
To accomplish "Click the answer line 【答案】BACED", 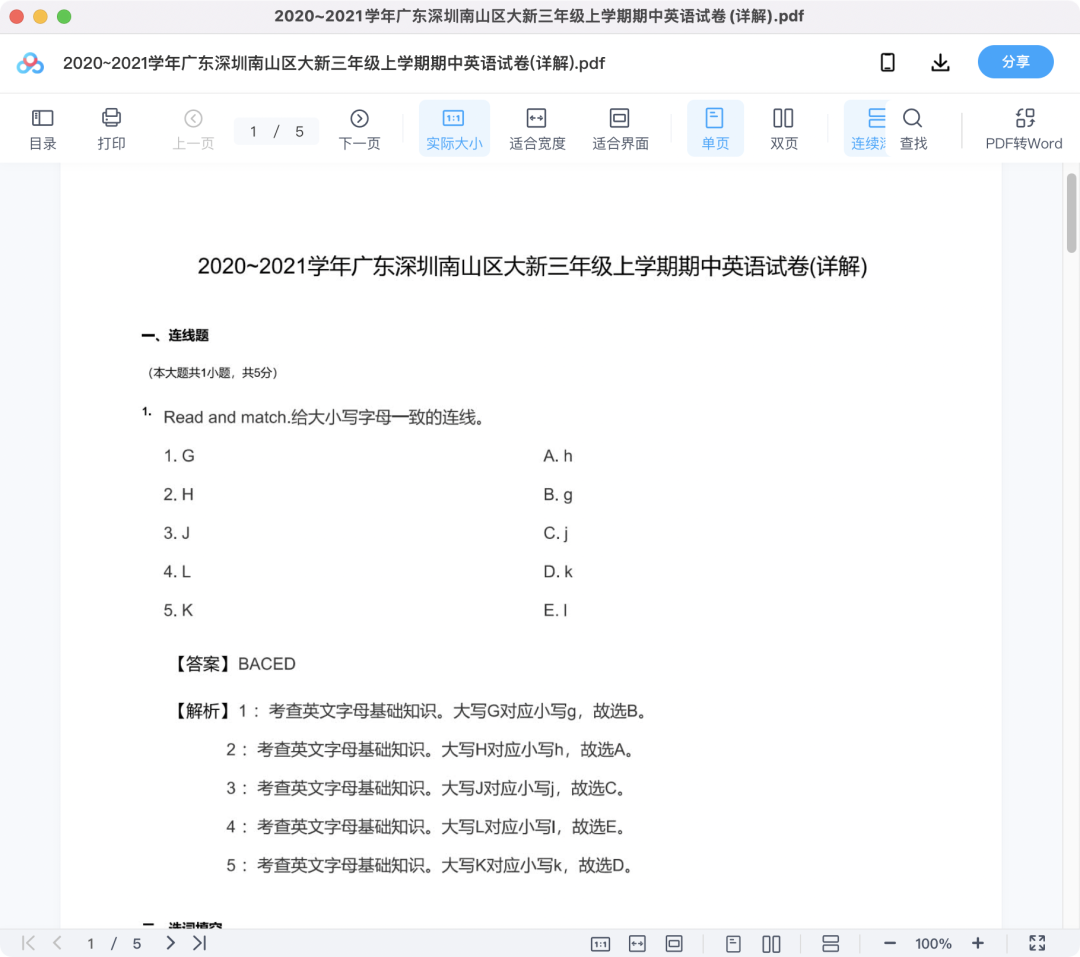I will tap(233, 663).
